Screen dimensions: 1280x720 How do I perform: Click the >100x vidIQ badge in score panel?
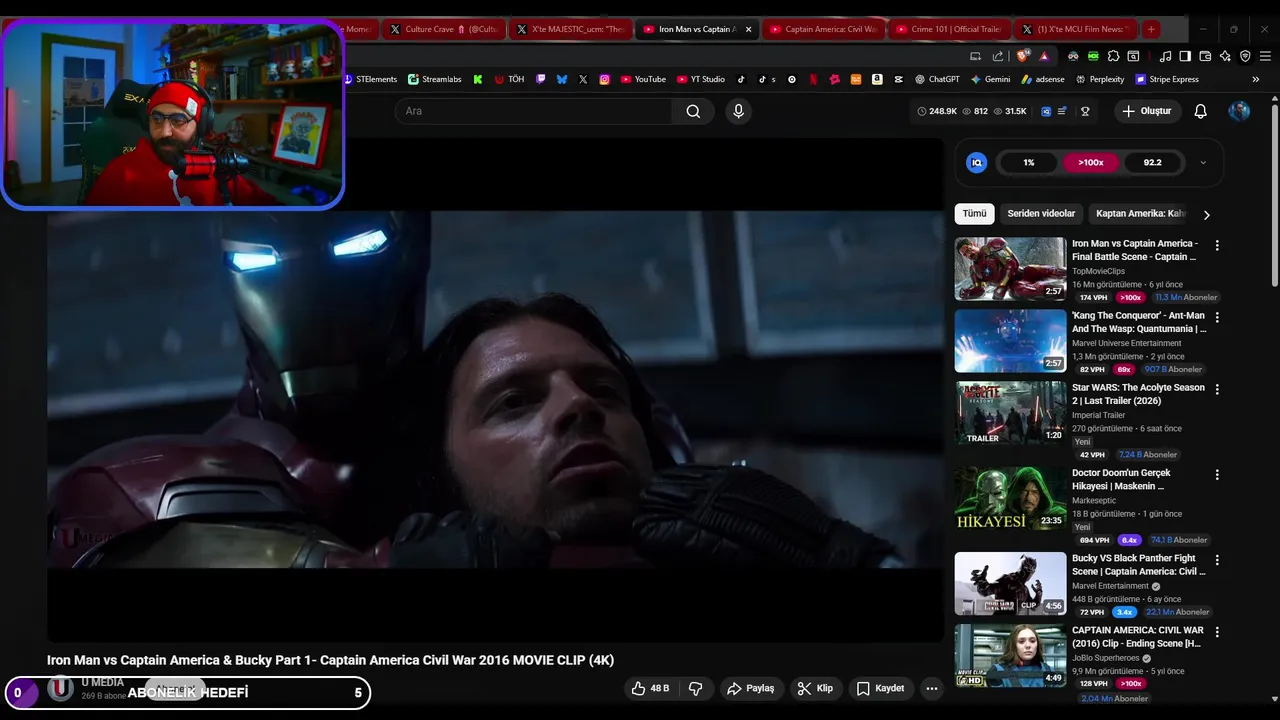pos(1090,162)
